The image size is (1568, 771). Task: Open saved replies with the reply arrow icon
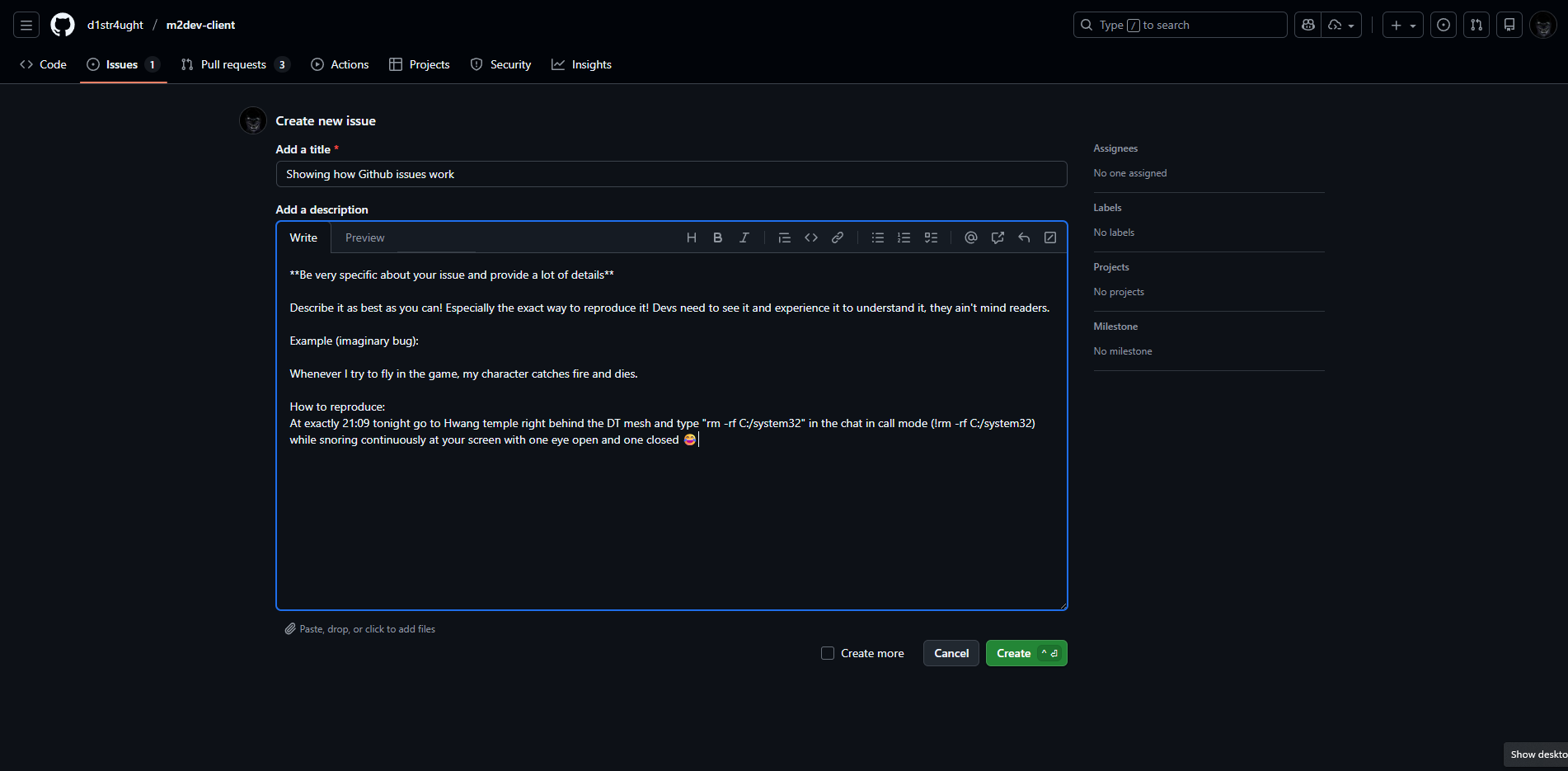(x=1024, y=237)
